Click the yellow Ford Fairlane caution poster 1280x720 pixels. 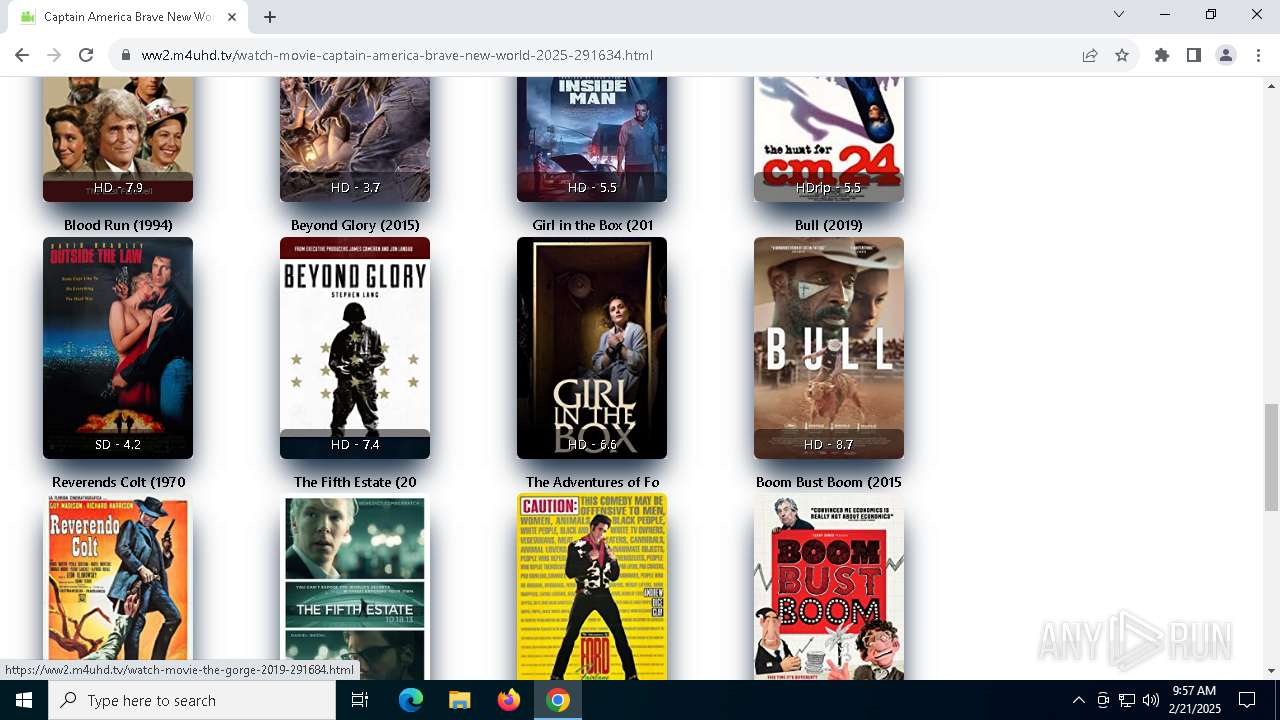(x=592, y=587)
